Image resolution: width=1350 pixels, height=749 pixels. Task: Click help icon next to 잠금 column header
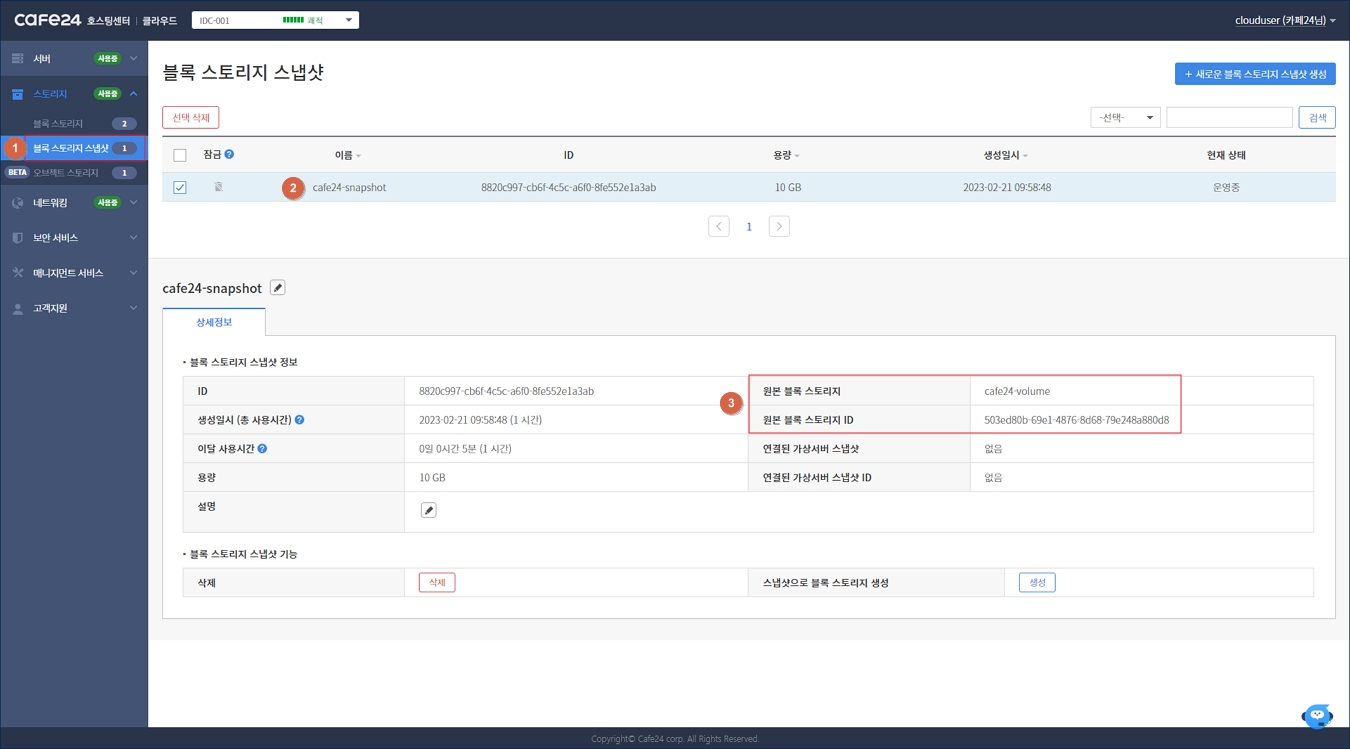[x=229, y=155]
